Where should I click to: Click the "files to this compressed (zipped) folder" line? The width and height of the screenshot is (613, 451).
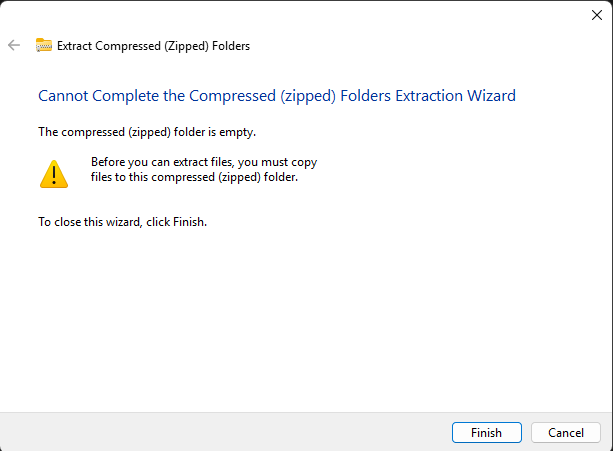194,178
